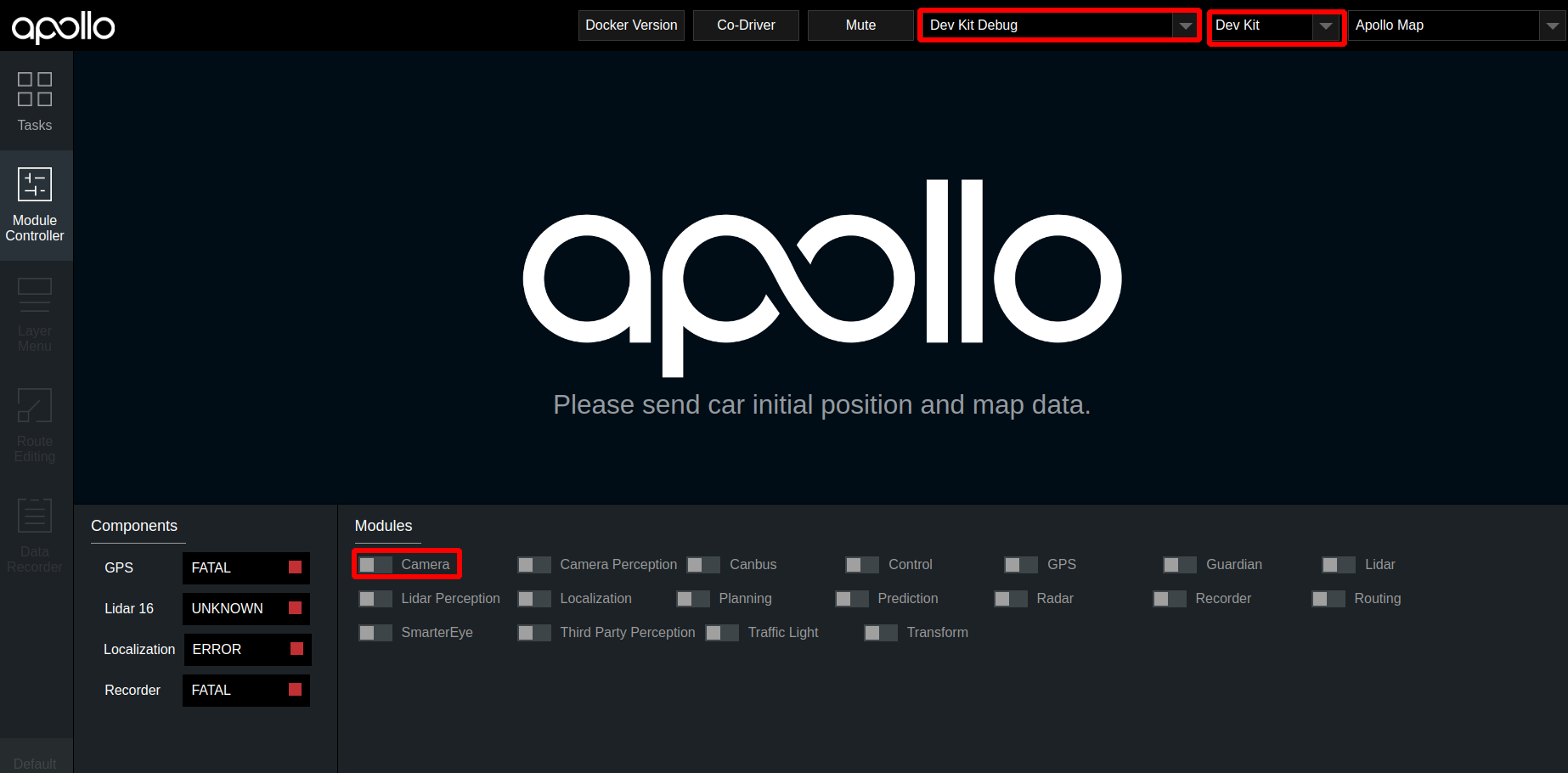Click 'Please send car initial position' message

point(821,405)
